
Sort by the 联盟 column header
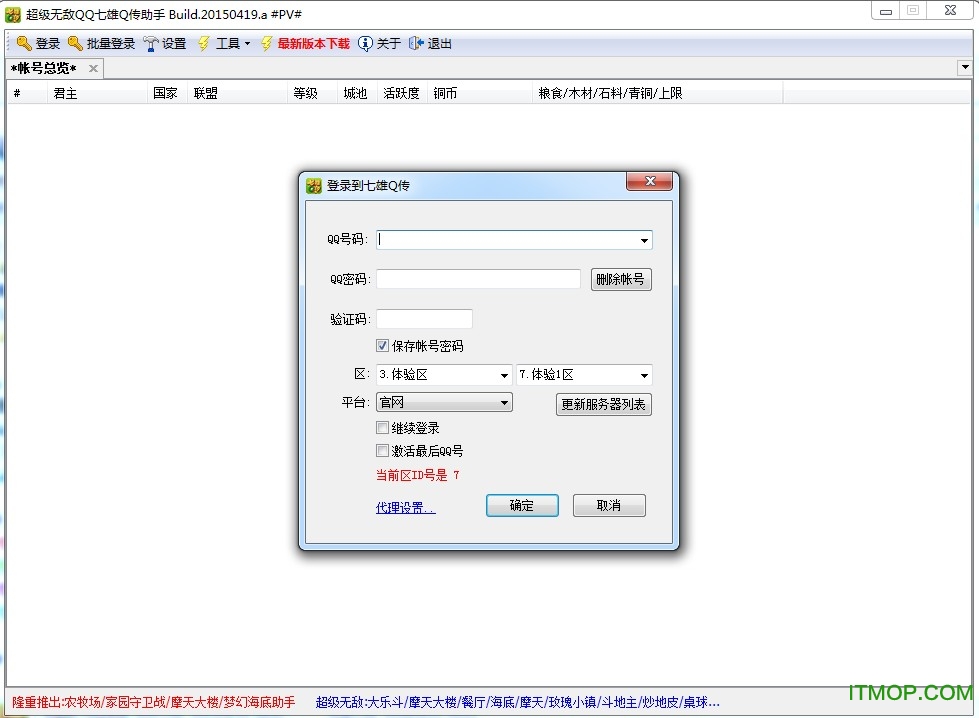(237, 93)
